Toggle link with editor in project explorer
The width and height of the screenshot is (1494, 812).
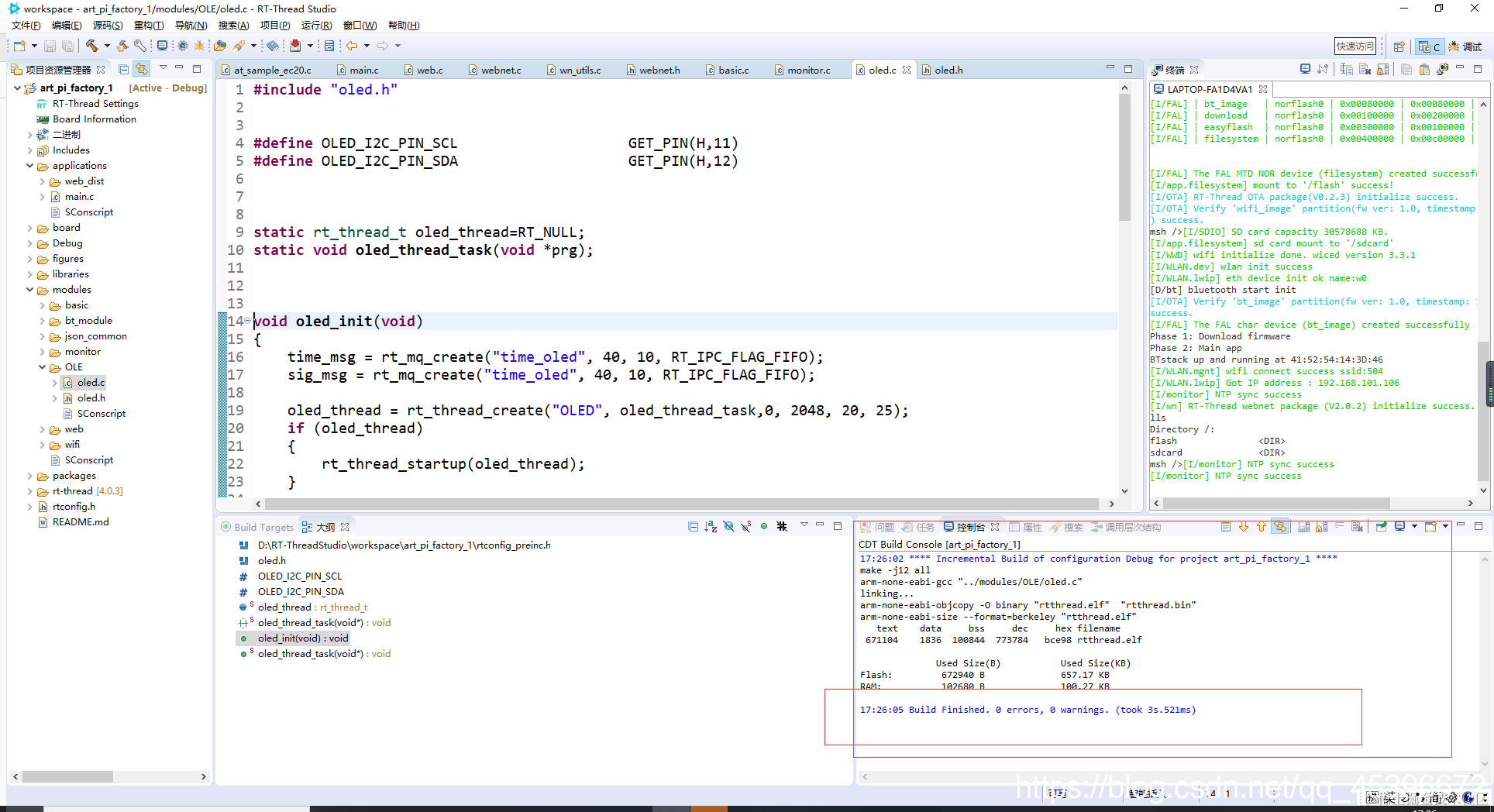click(142, 69)
